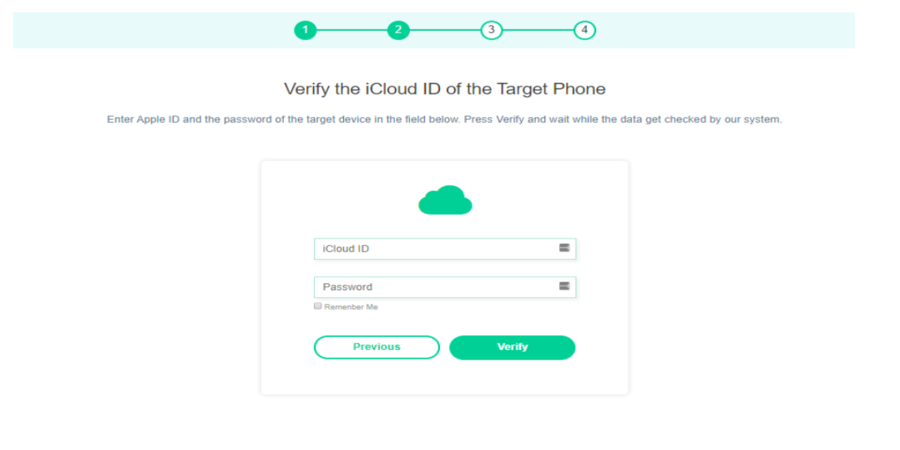
Task: Click the progress line between steps 2 and 3
Action: click(445, 30)
